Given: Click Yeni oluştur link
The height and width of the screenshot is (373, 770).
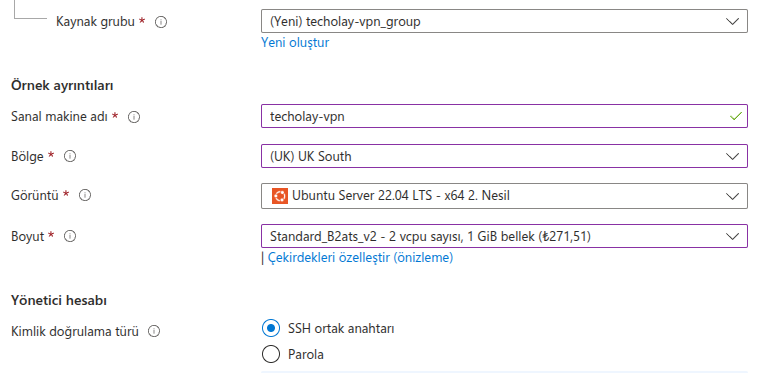Looking at the screenshot, I should pos(295,43).
